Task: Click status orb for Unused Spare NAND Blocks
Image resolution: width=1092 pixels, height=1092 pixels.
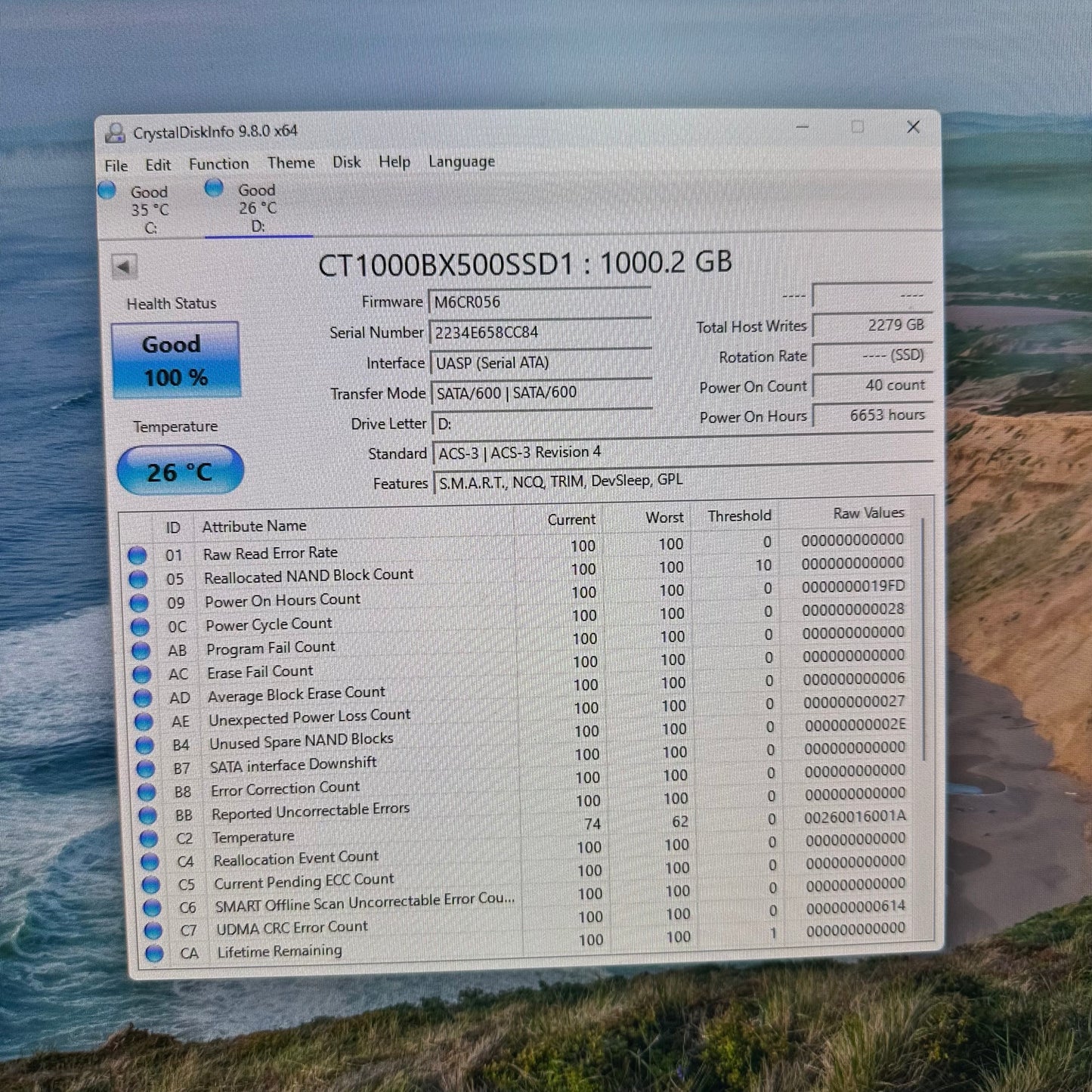Action: 144,745
